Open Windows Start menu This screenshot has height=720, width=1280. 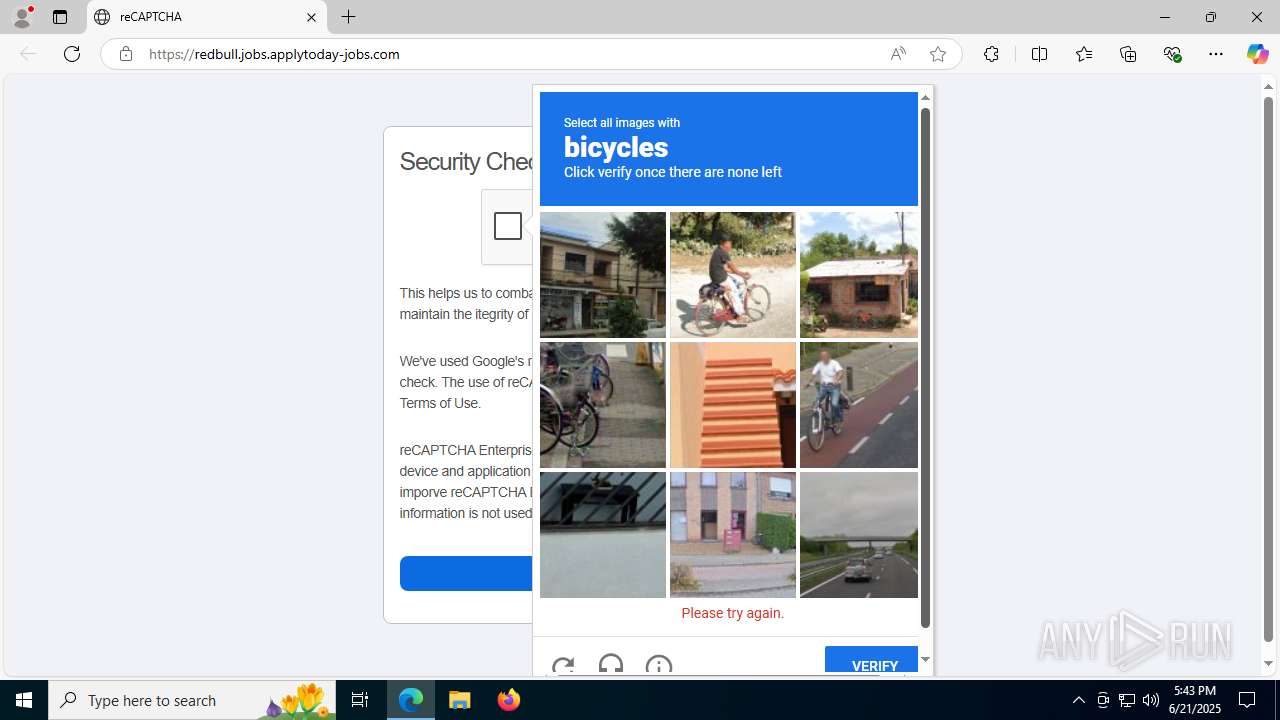[x=24, y=700]
